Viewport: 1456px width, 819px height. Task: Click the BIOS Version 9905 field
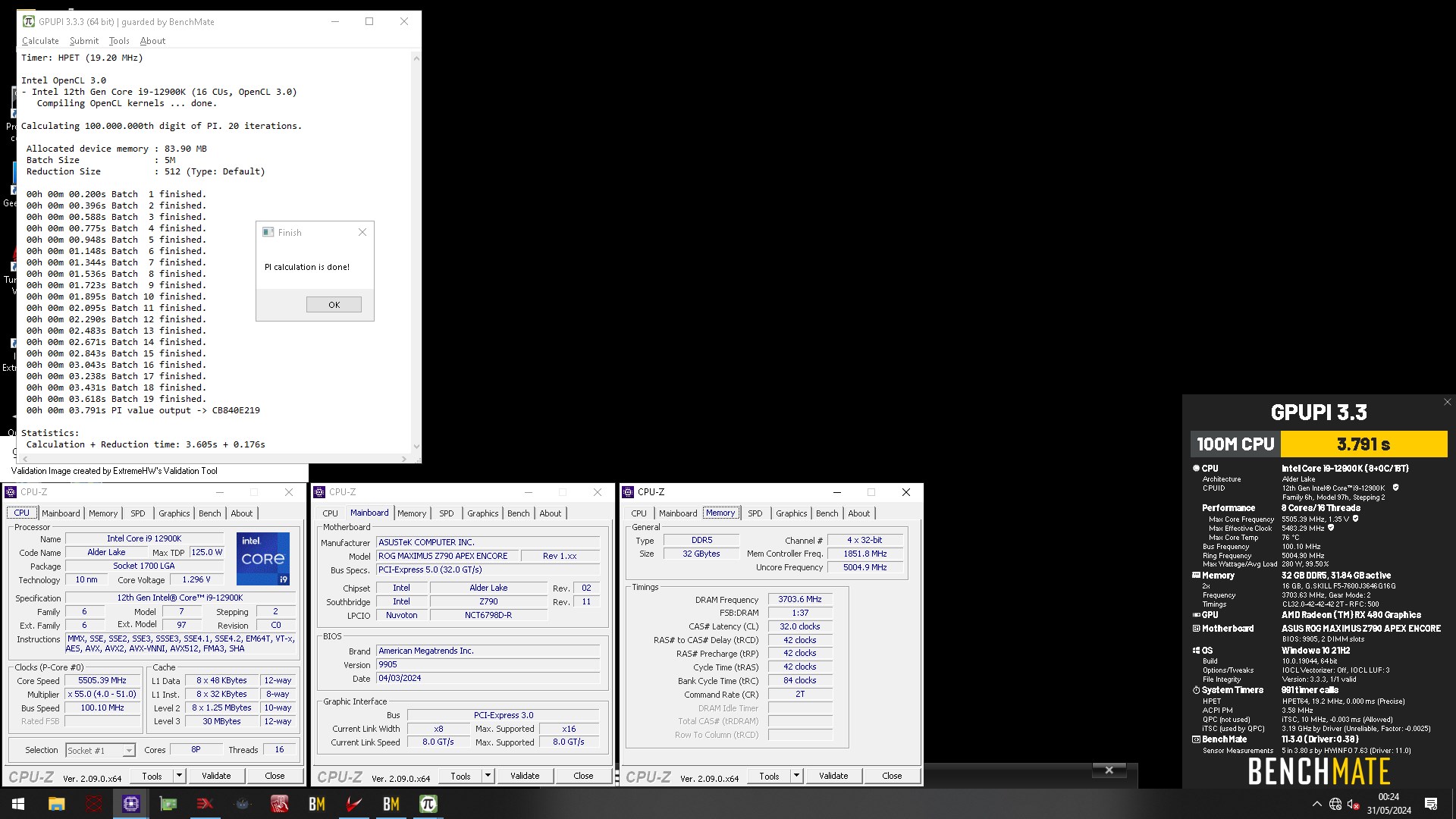pyautogui.click(x=488, y=664)
